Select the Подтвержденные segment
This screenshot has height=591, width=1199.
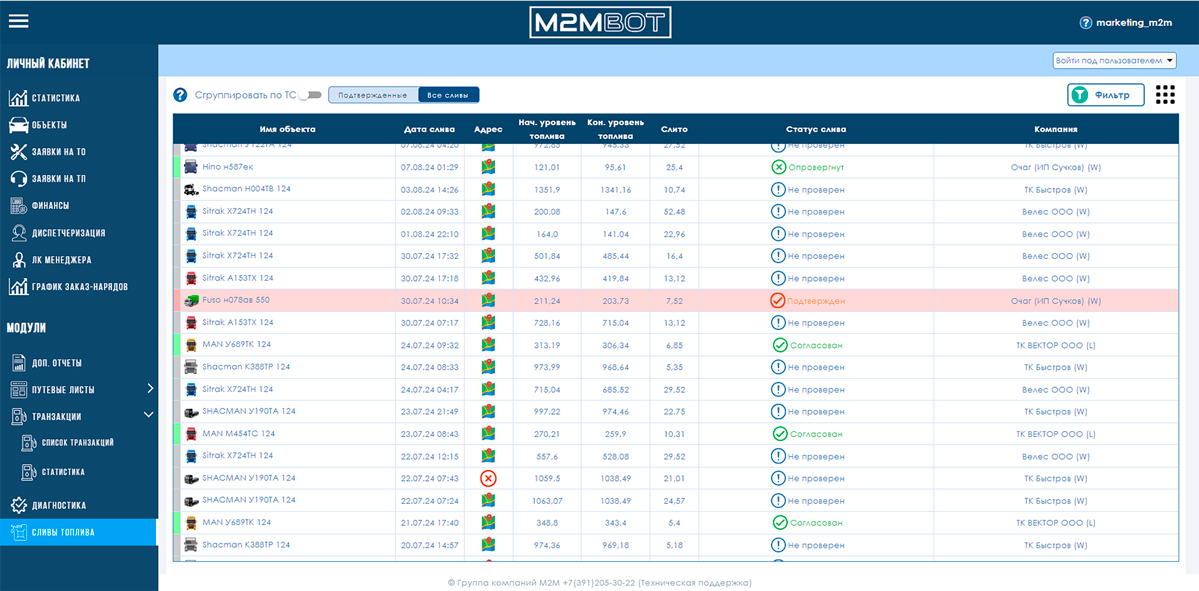pyautogui.click(x=373, y=95)
